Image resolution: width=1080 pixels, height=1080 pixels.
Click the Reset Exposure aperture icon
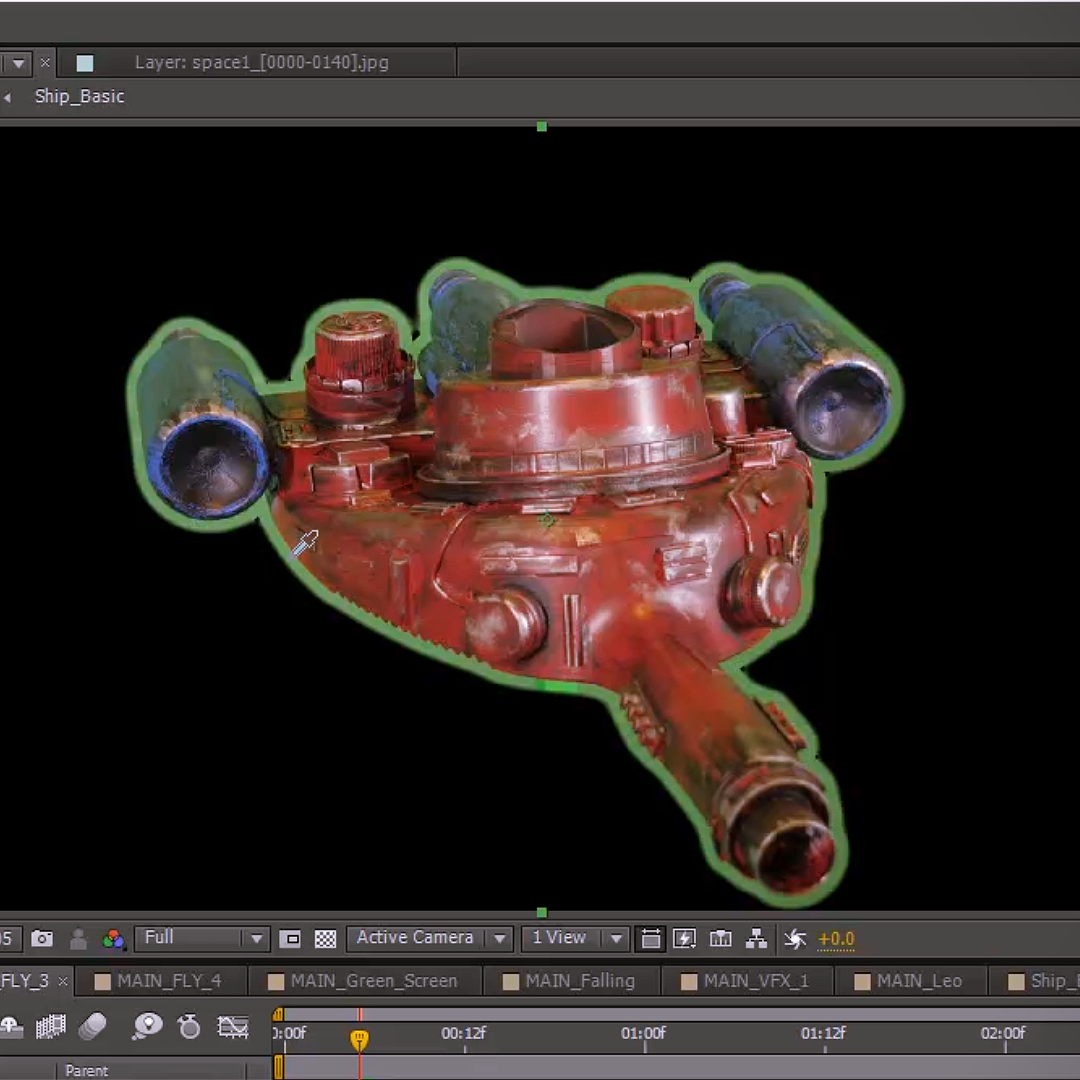coord(795,939)
